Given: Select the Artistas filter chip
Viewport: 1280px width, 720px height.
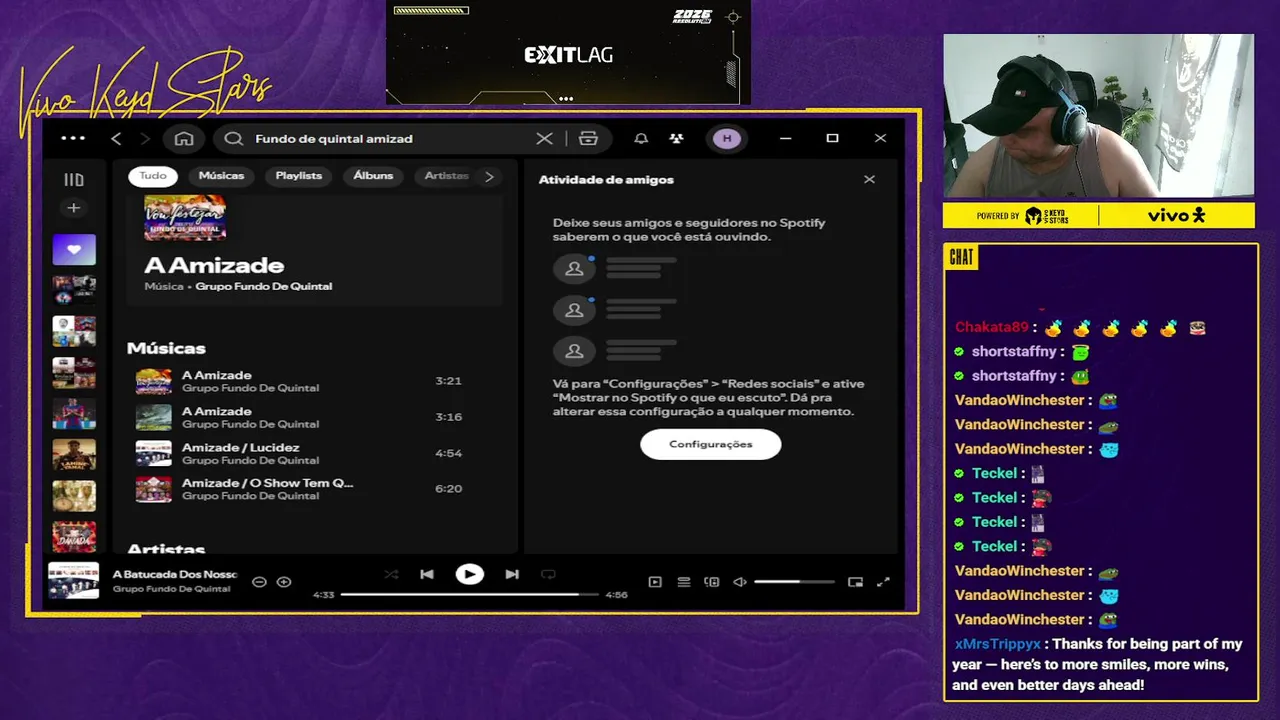Looking at the screenshot, I should click(445, 176).
